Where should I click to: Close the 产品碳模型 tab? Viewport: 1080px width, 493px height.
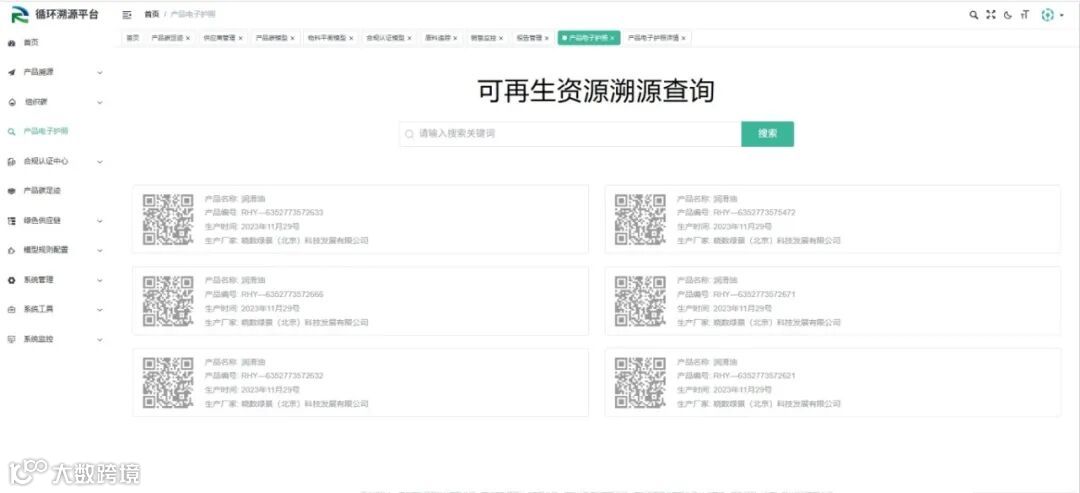point(293,38)
